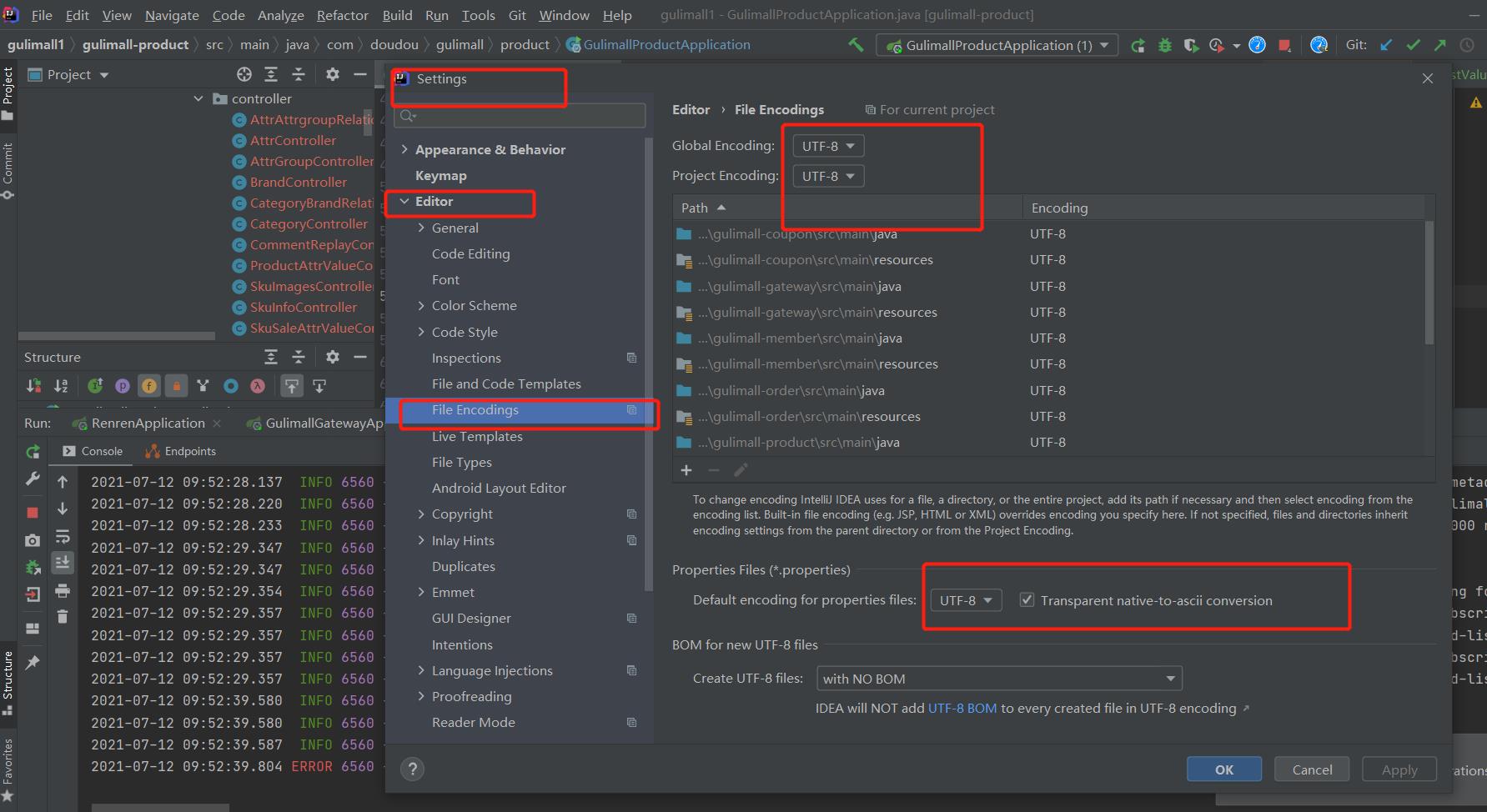This screenshot has height=812, width=1487.
Task: Open Project Encoding UTF-8 dropdown
Action: [x=828, y=176]
